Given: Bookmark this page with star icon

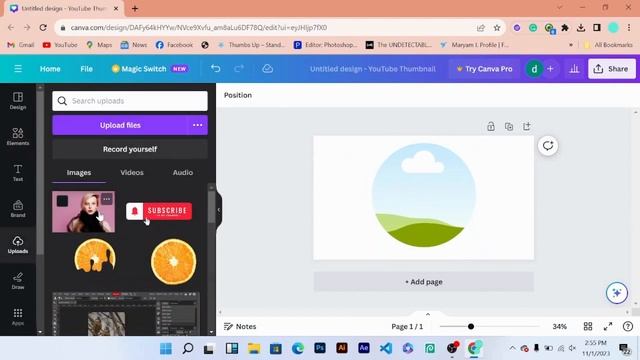Looking at the screenshot, I should tap(497, 27).
